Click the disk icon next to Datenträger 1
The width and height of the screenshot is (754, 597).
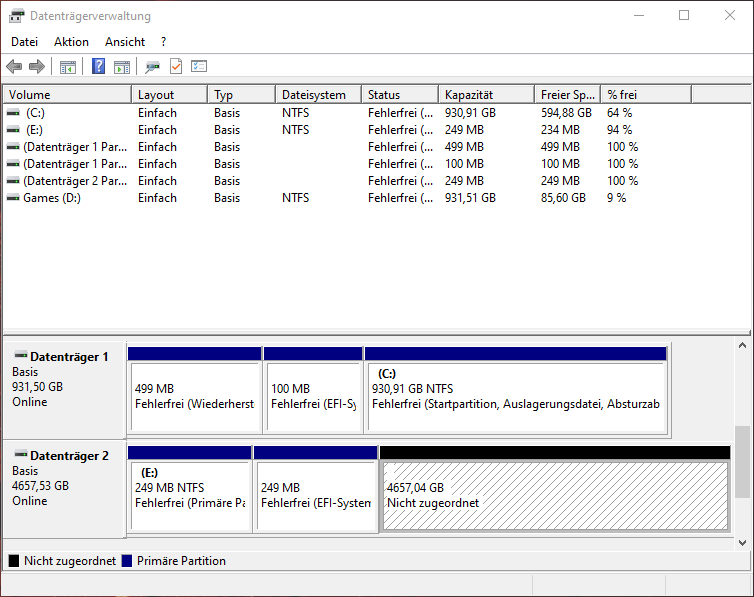[x=21, y=356]
